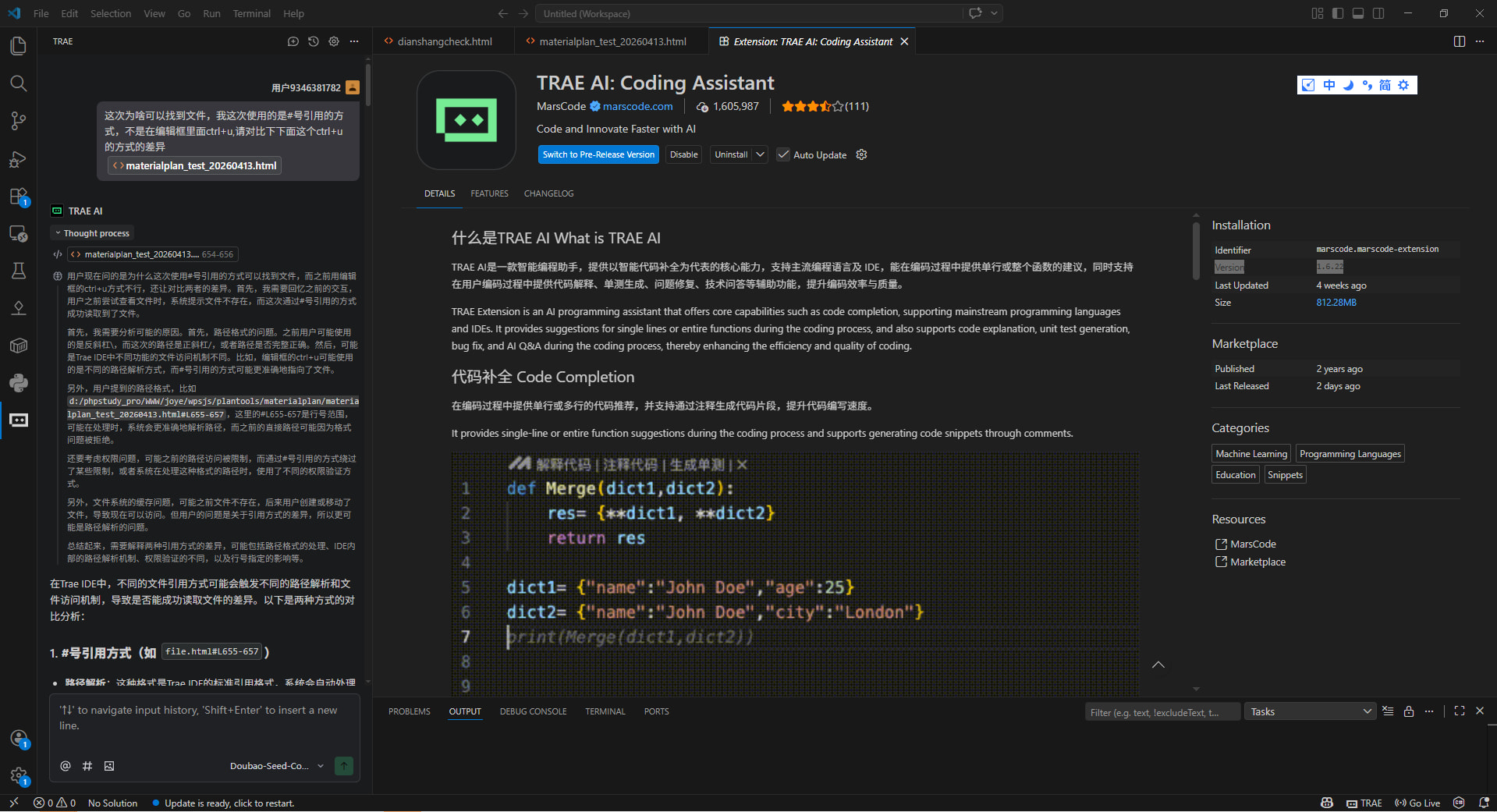
Task: Open Run and Debug view
Action: tap(19, 159)
